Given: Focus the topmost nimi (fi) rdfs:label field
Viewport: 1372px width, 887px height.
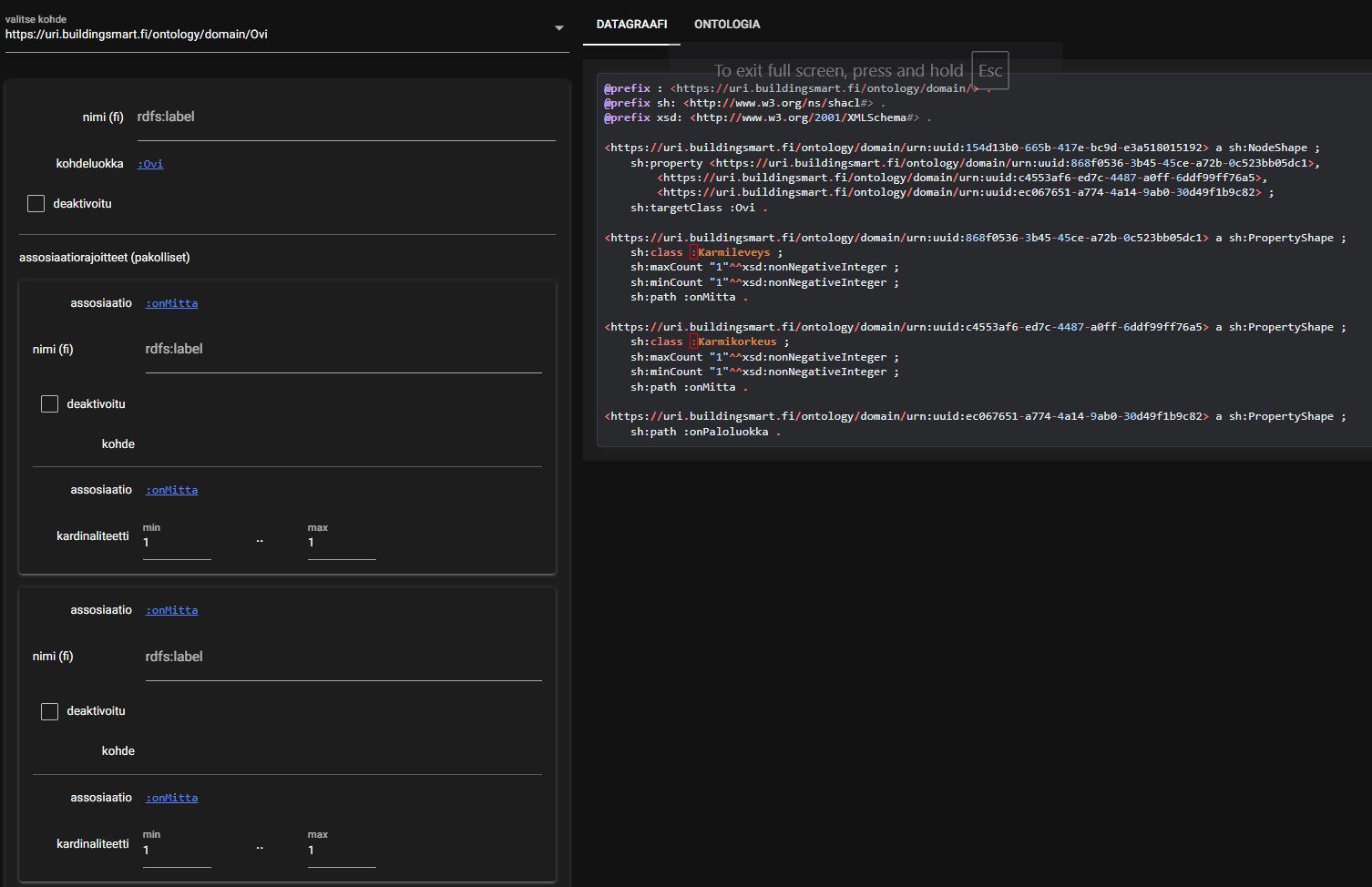Looking at the screenshot, I should click(345, 117).
